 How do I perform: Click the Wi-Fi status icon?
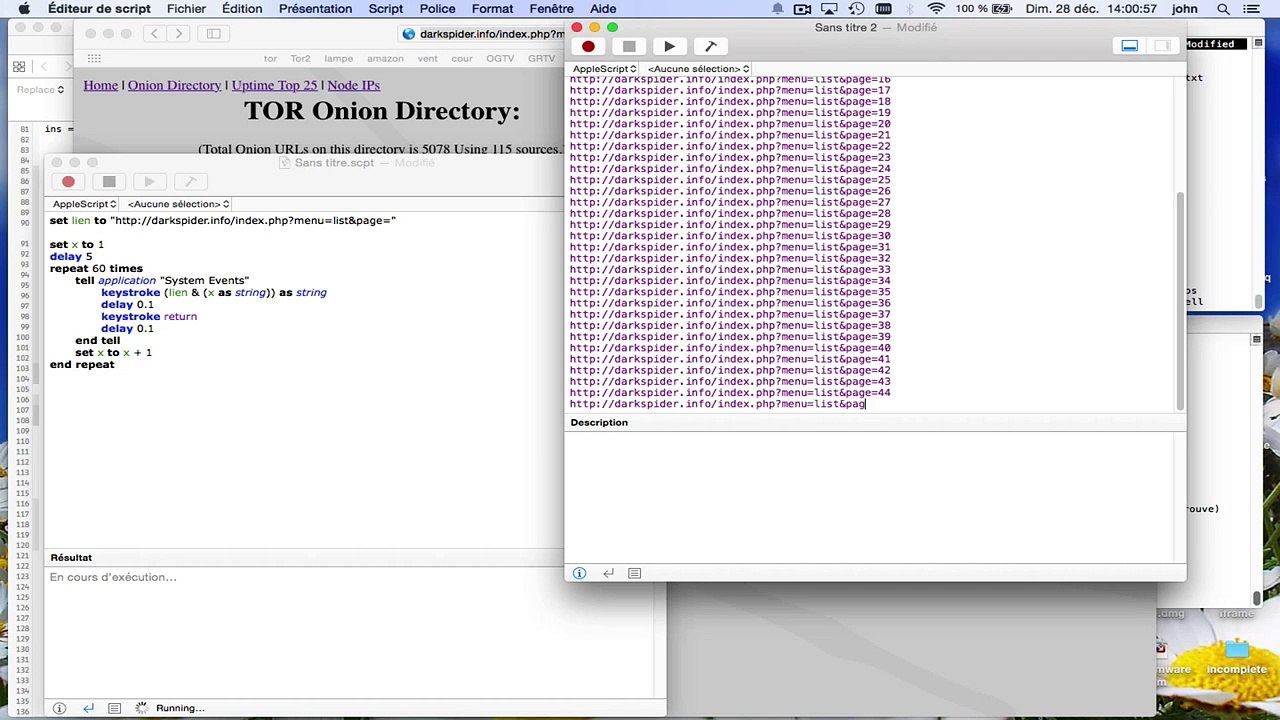(x=936, y=9)
